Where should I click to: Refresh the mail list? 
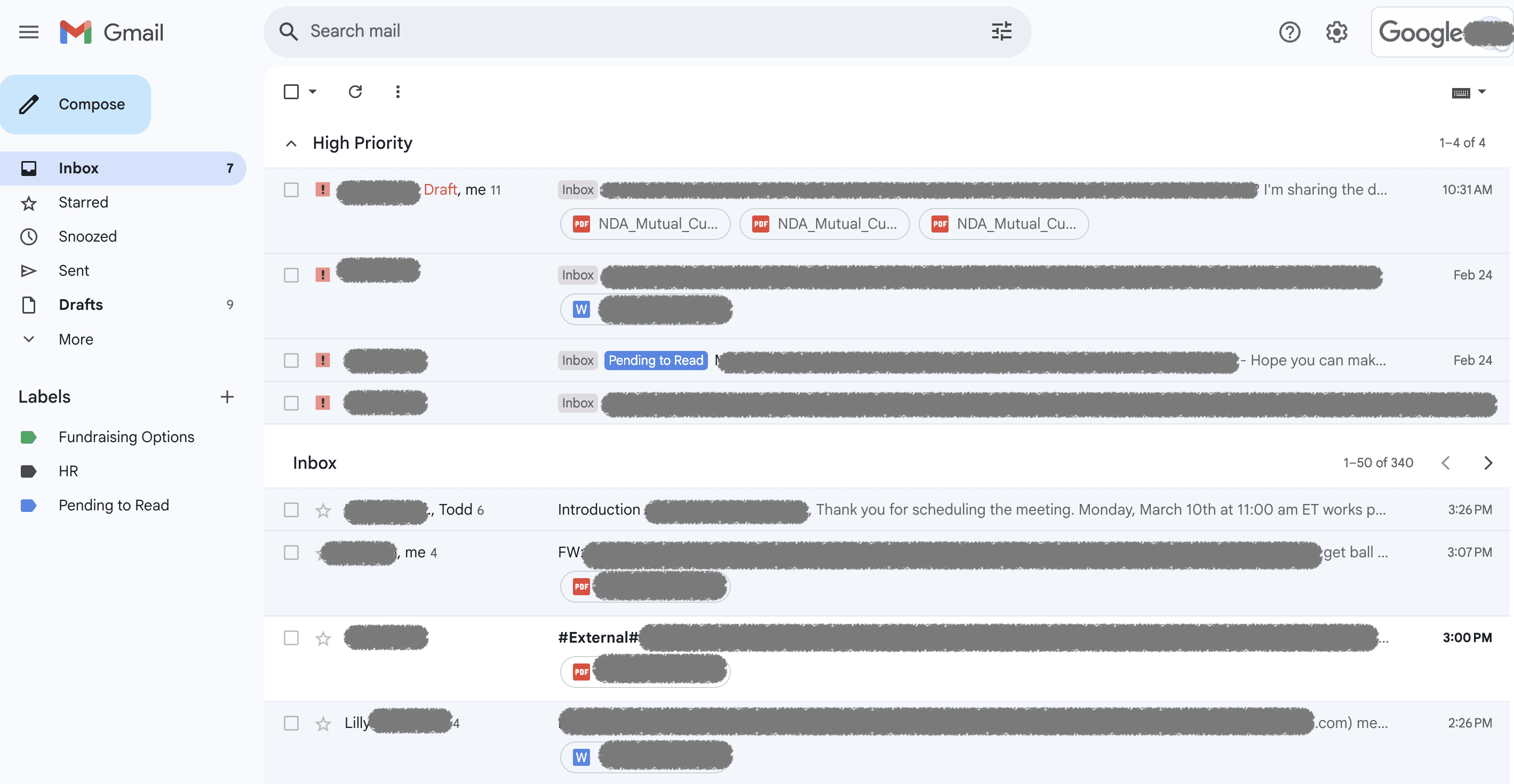click(x=355, y=92)
